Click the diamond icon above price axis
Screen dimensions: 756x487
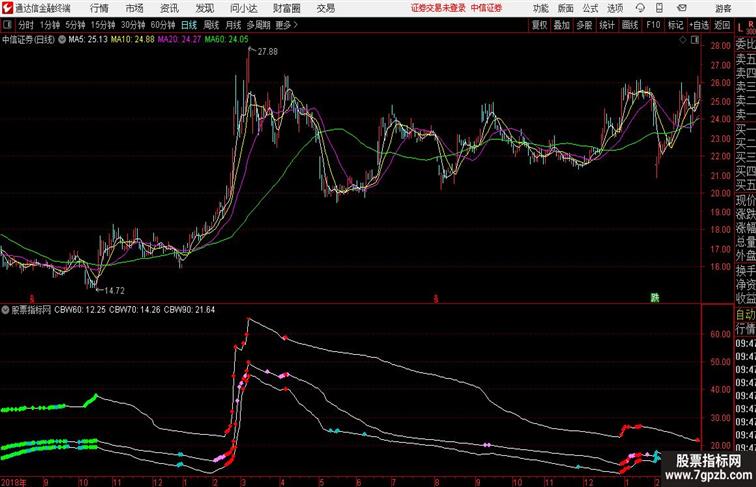[x=683, y=40]
